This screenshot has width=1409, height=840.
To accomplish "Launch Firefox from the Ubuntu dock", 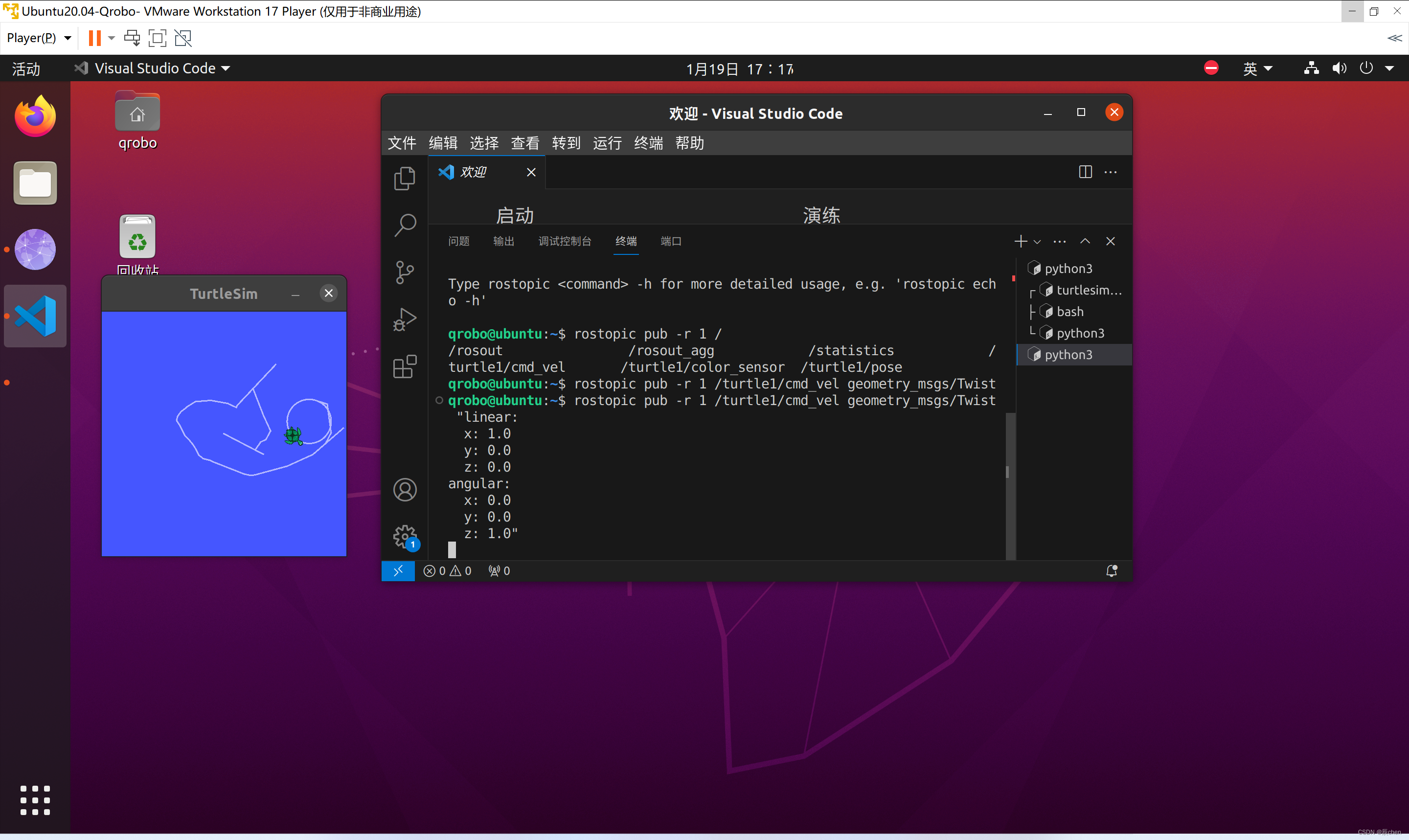I will click(35, 116).
